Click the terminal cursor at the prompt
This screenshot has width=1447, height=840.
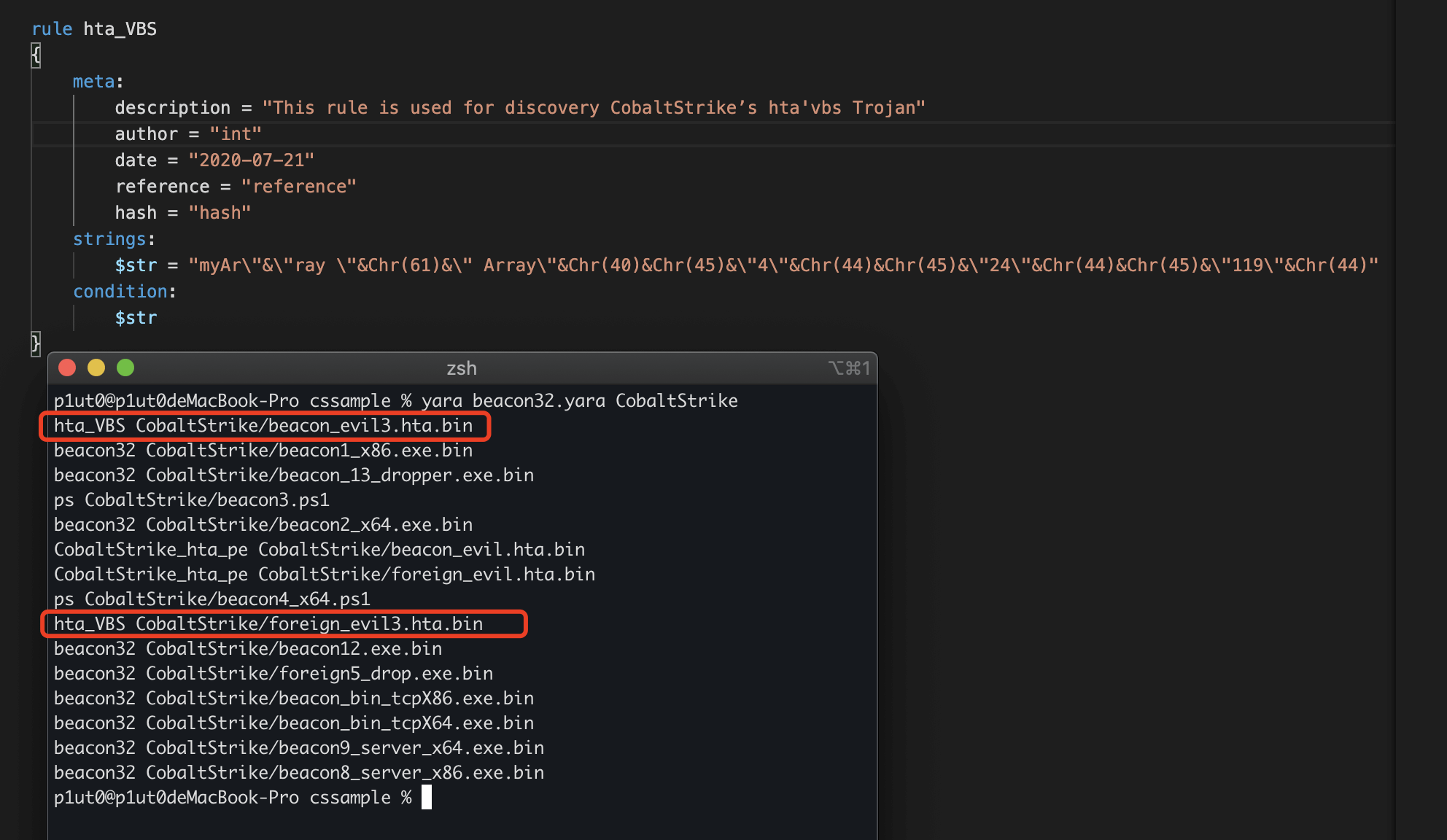(427, 798)
